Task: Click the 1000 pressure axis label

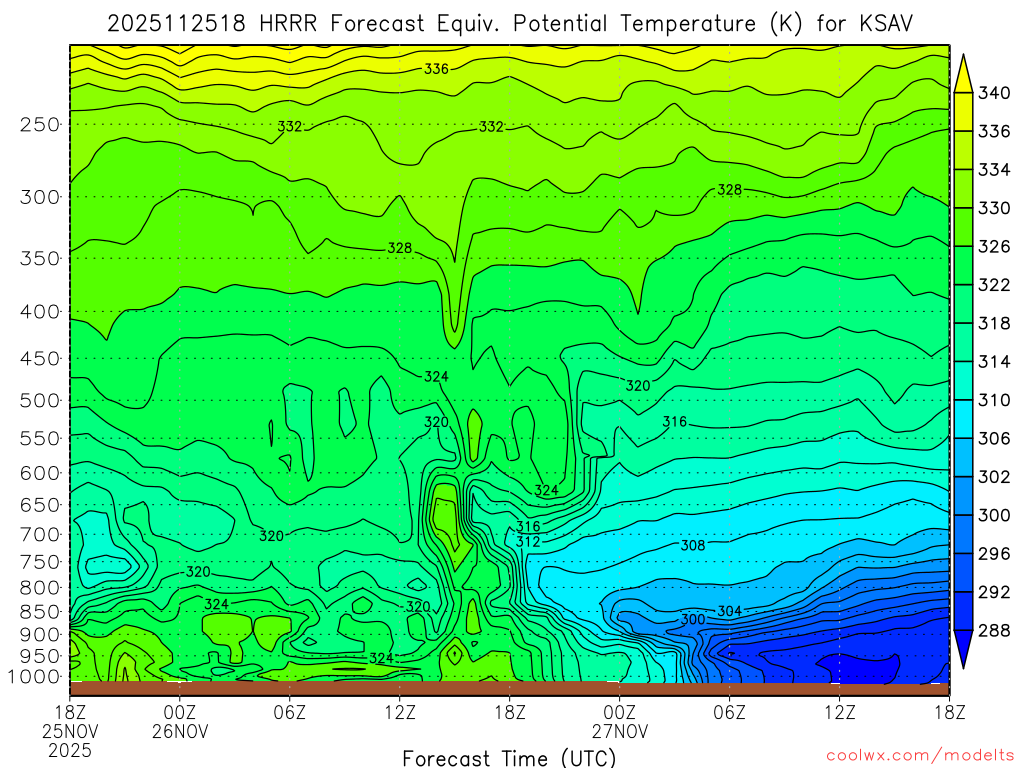Action: tap(35, 677)
